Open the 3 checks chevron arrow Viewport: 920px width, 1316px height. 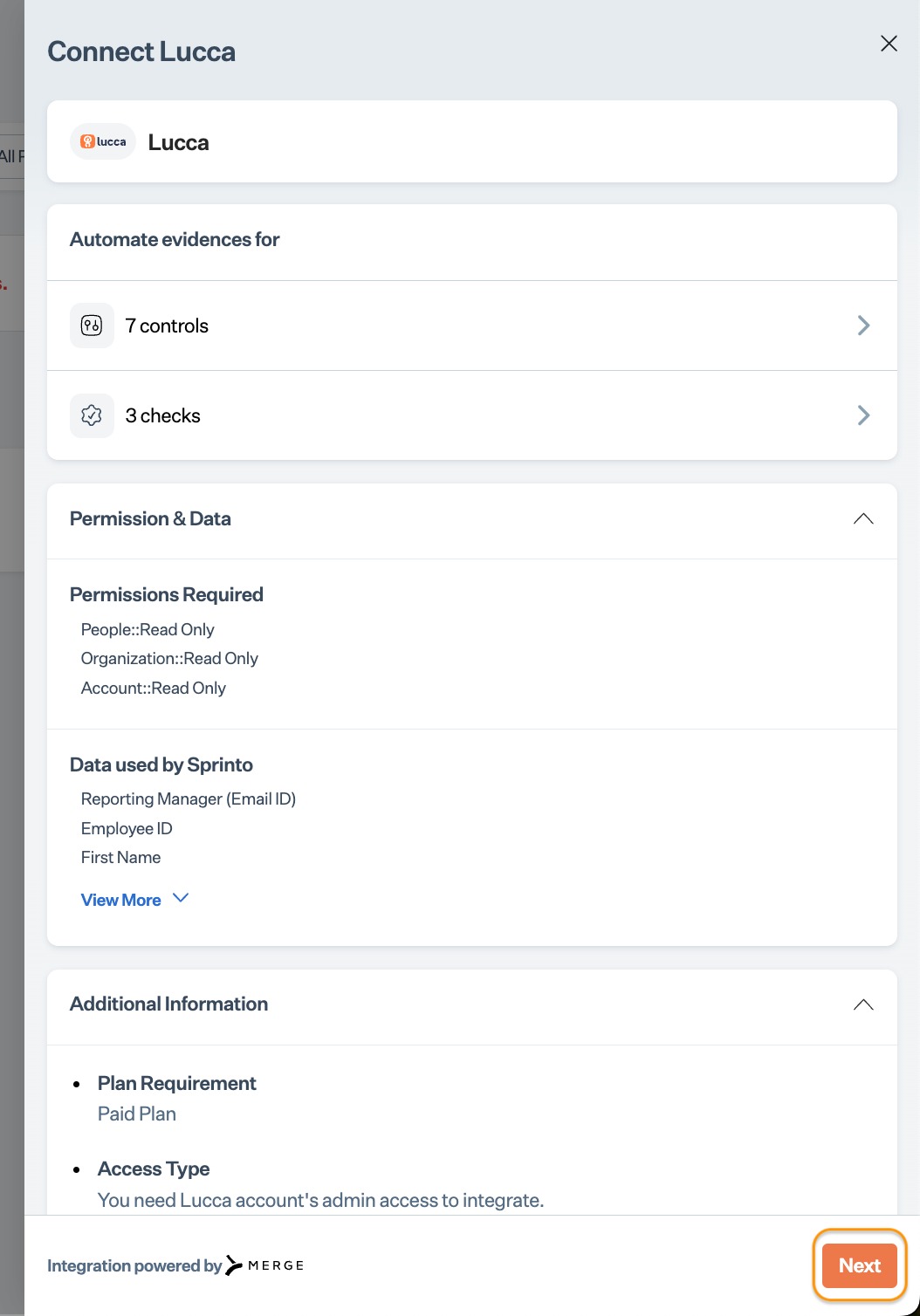click(x=863, y=415)
